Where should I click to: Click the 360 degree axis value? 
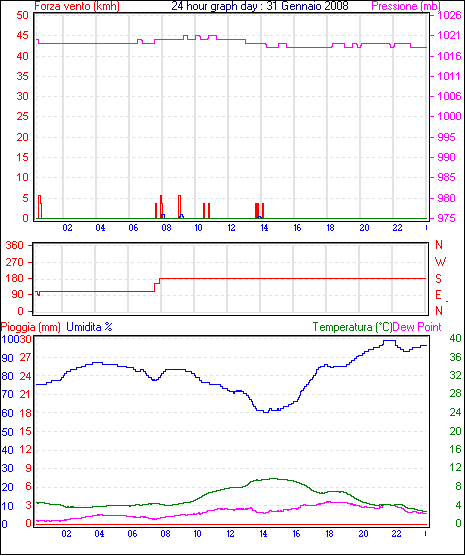pos(15,245)
